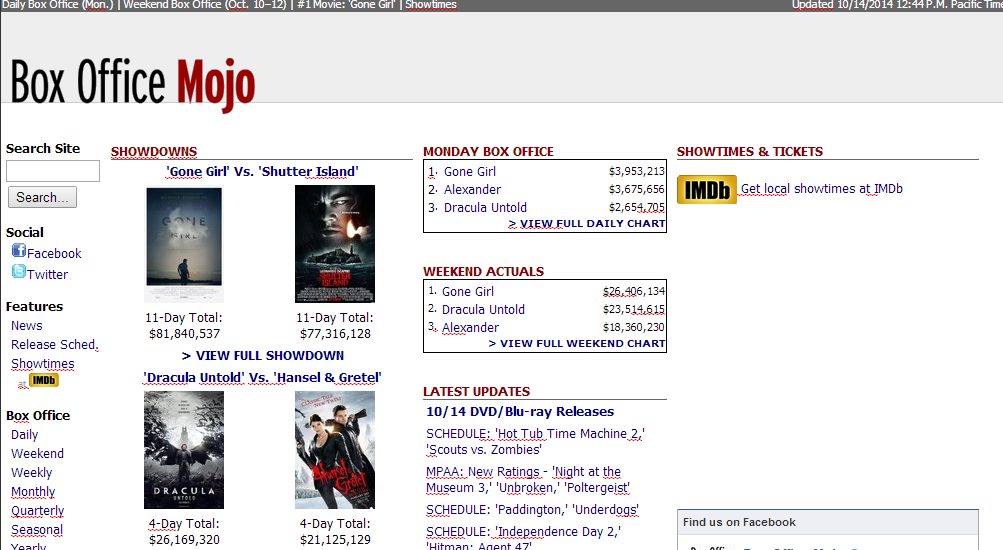The width and height of the screenshot is (1003, 550).
Task: Click $26,169,320 Dracula Untold total
Action: pos(184,540)
